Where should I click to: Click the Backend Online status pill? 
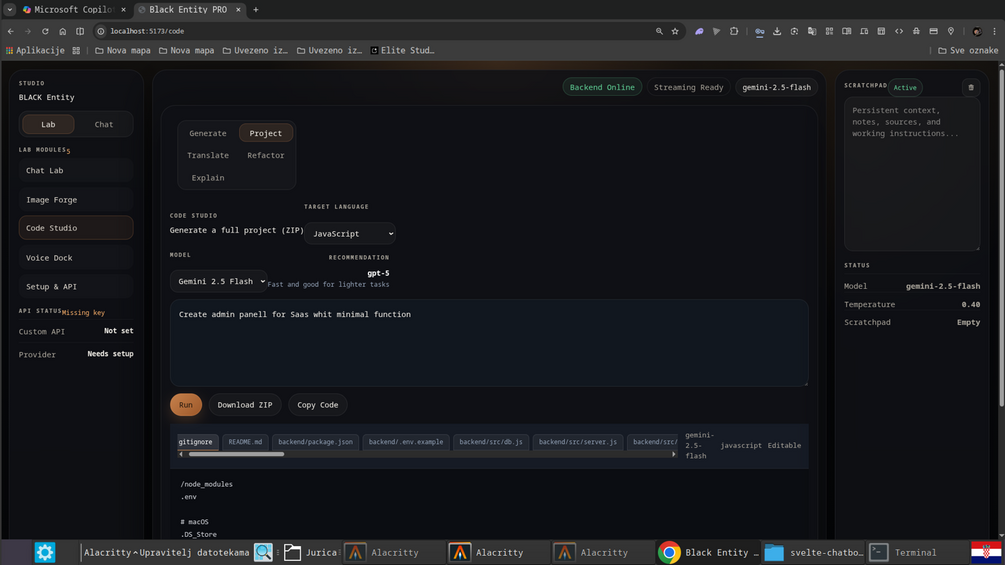(602, 87)
